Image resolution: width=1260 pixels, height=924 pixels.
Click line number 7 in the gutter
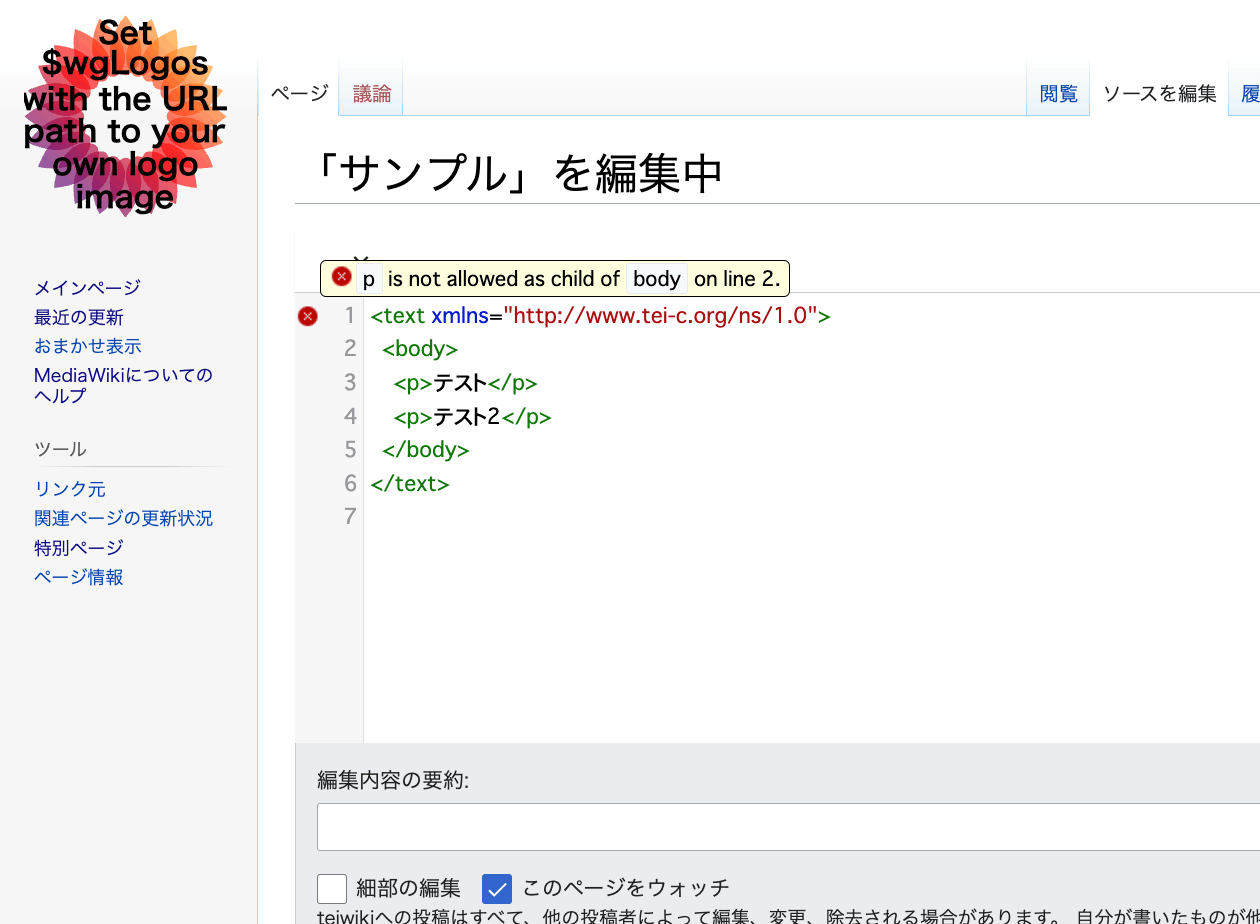(350, 517)
